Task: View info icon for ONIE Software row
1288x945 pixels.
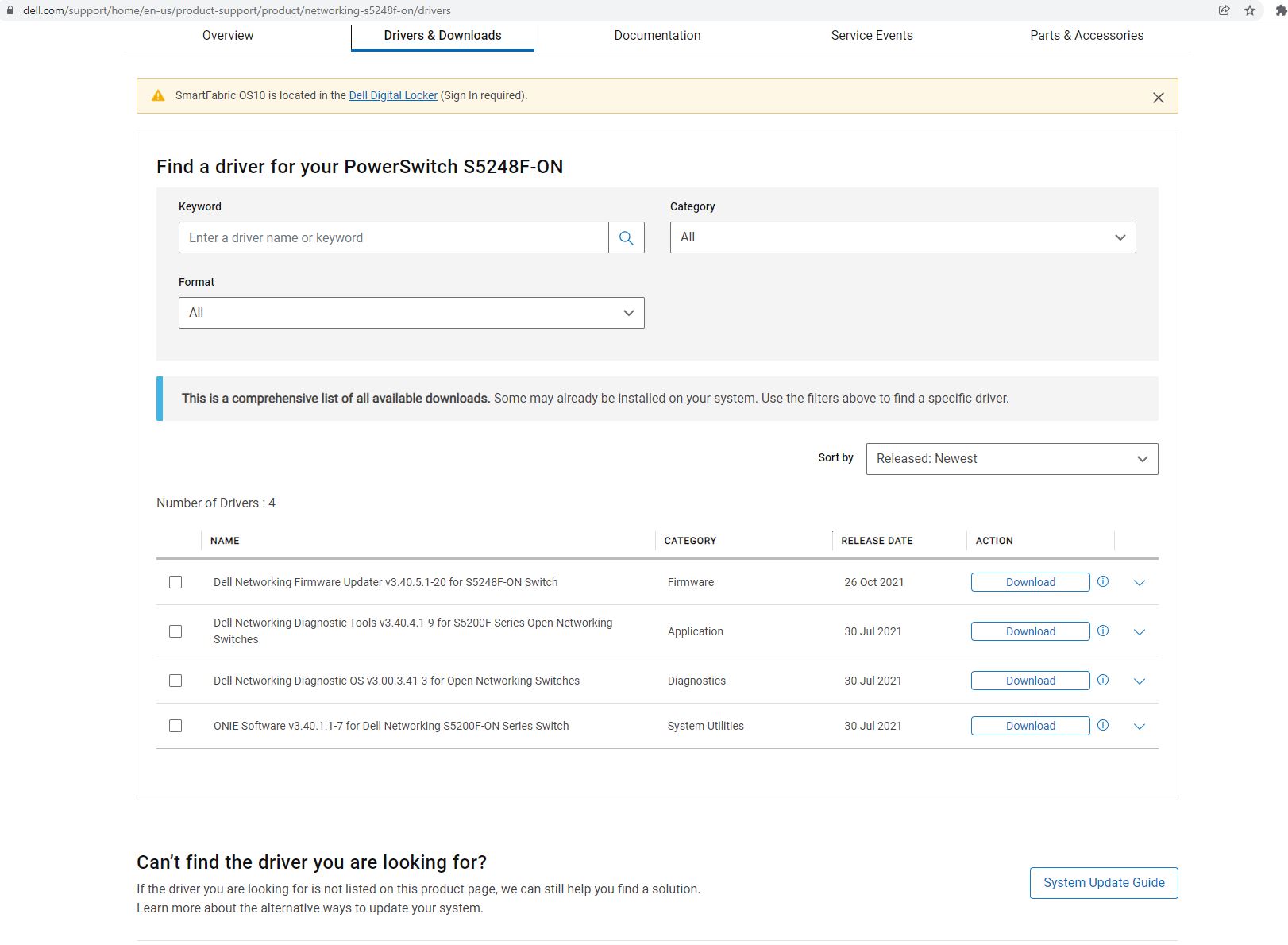Action: tap(1102, 725)
